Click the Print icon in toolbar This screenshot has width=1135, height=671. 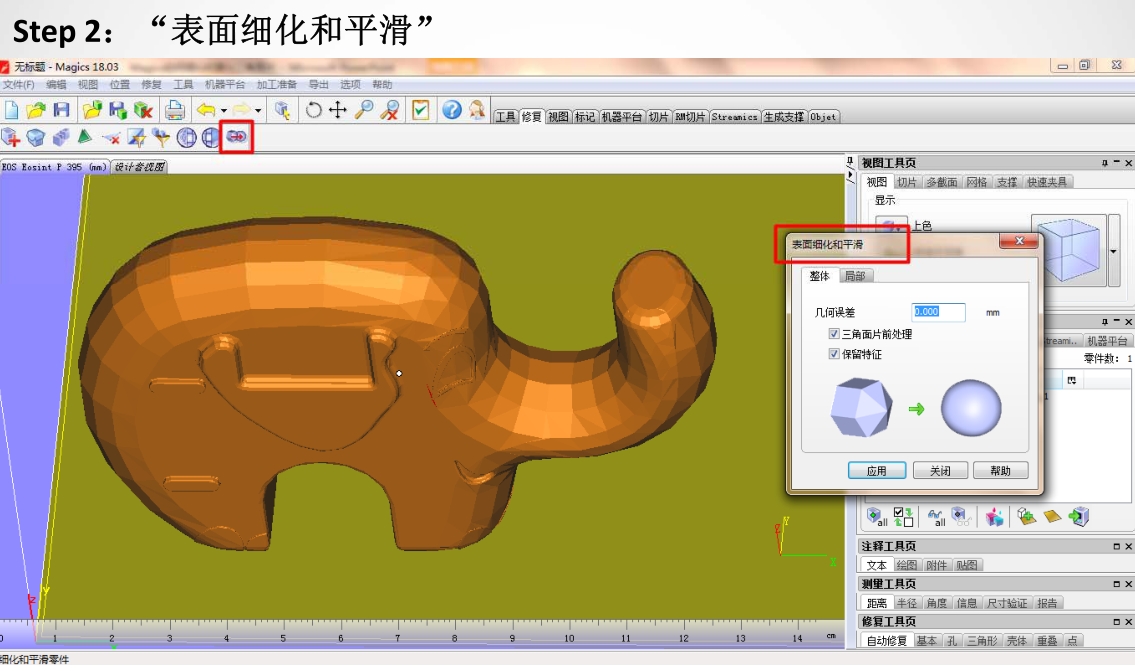175,110
